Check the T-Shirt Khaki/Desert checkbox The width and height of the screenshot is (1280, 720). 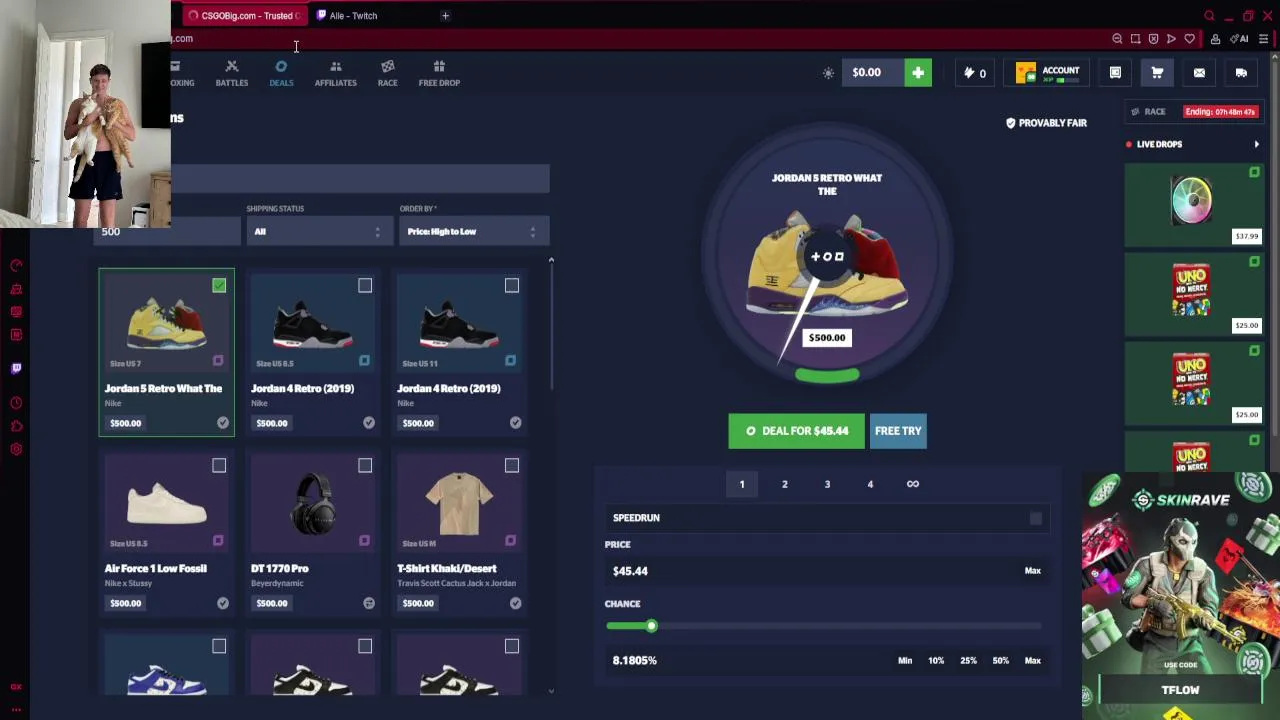[511, 466]
